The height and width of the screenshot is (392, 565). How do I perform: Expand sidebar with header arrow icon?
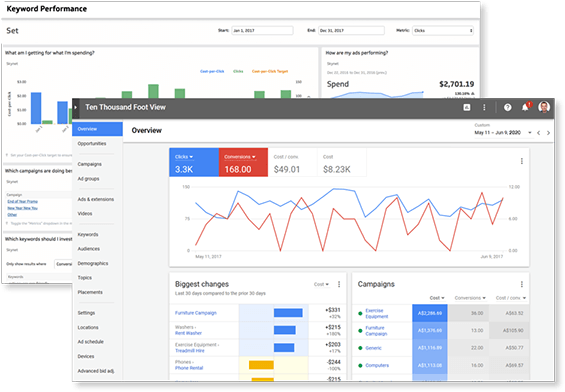tap(75, 107)
